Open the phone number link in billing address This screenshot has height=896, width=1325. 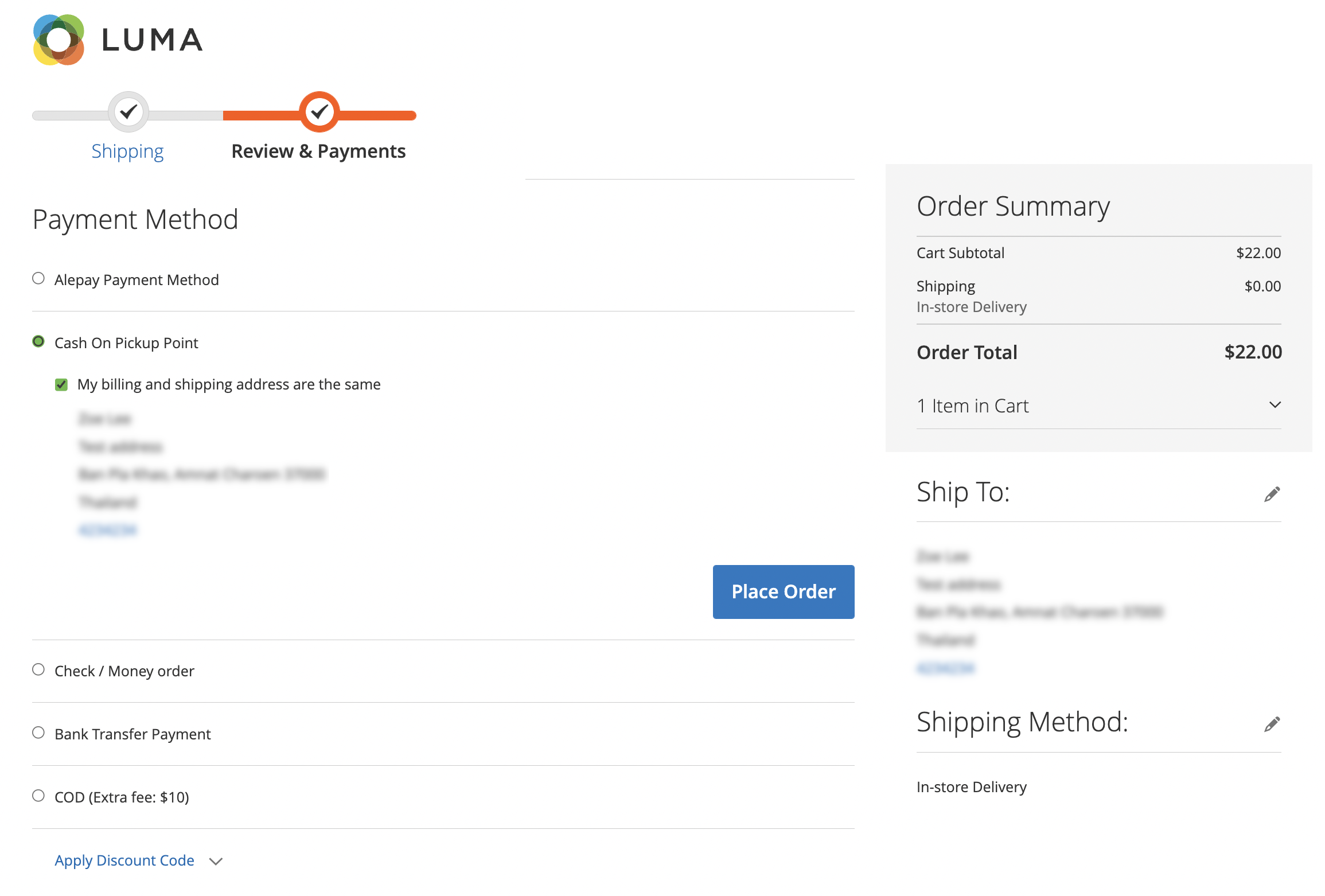click(x=107, y=529)
